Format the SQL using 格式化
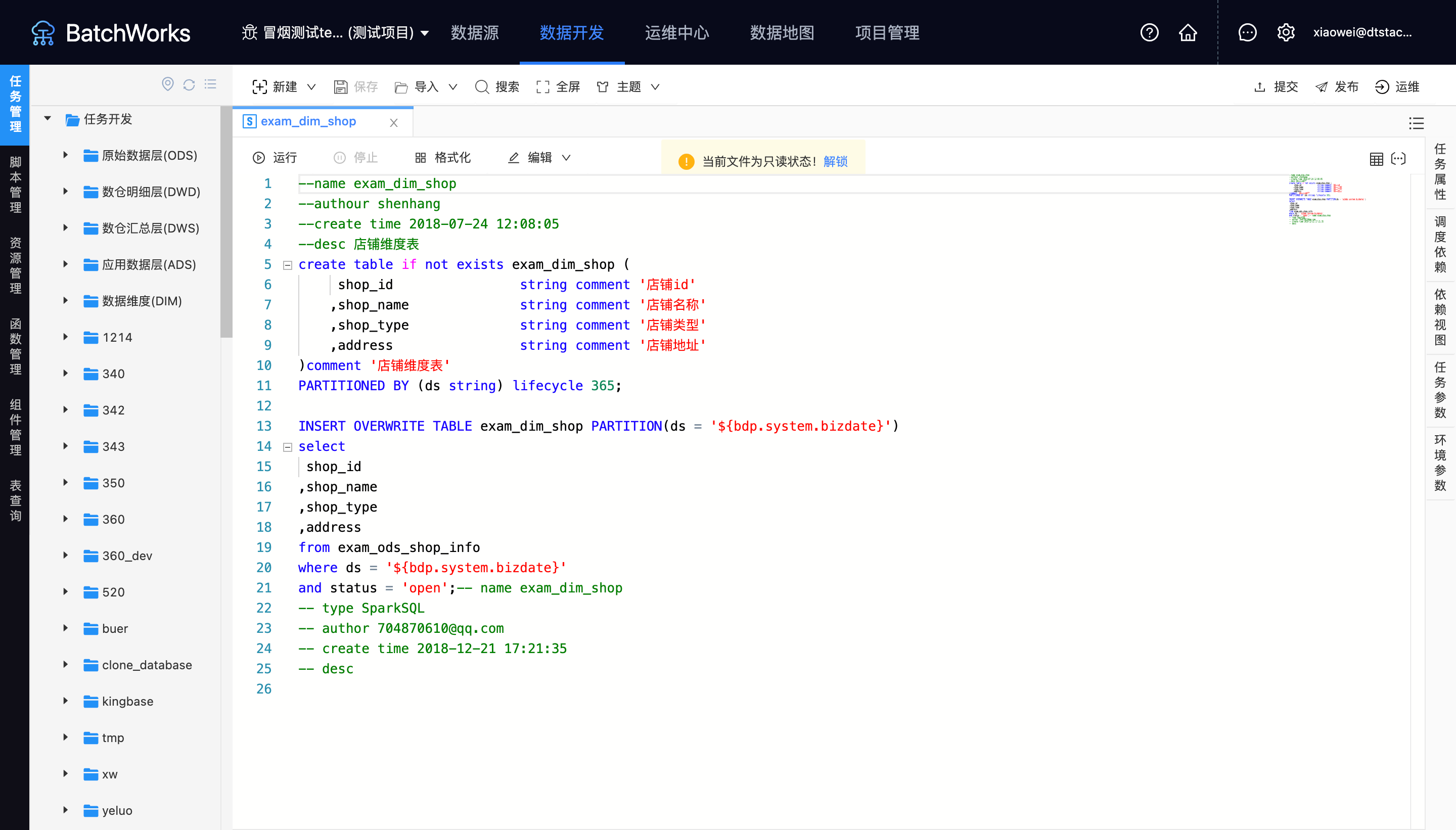Image resolution: width=1456 pixels, height=830 pixels. point(444,157)
